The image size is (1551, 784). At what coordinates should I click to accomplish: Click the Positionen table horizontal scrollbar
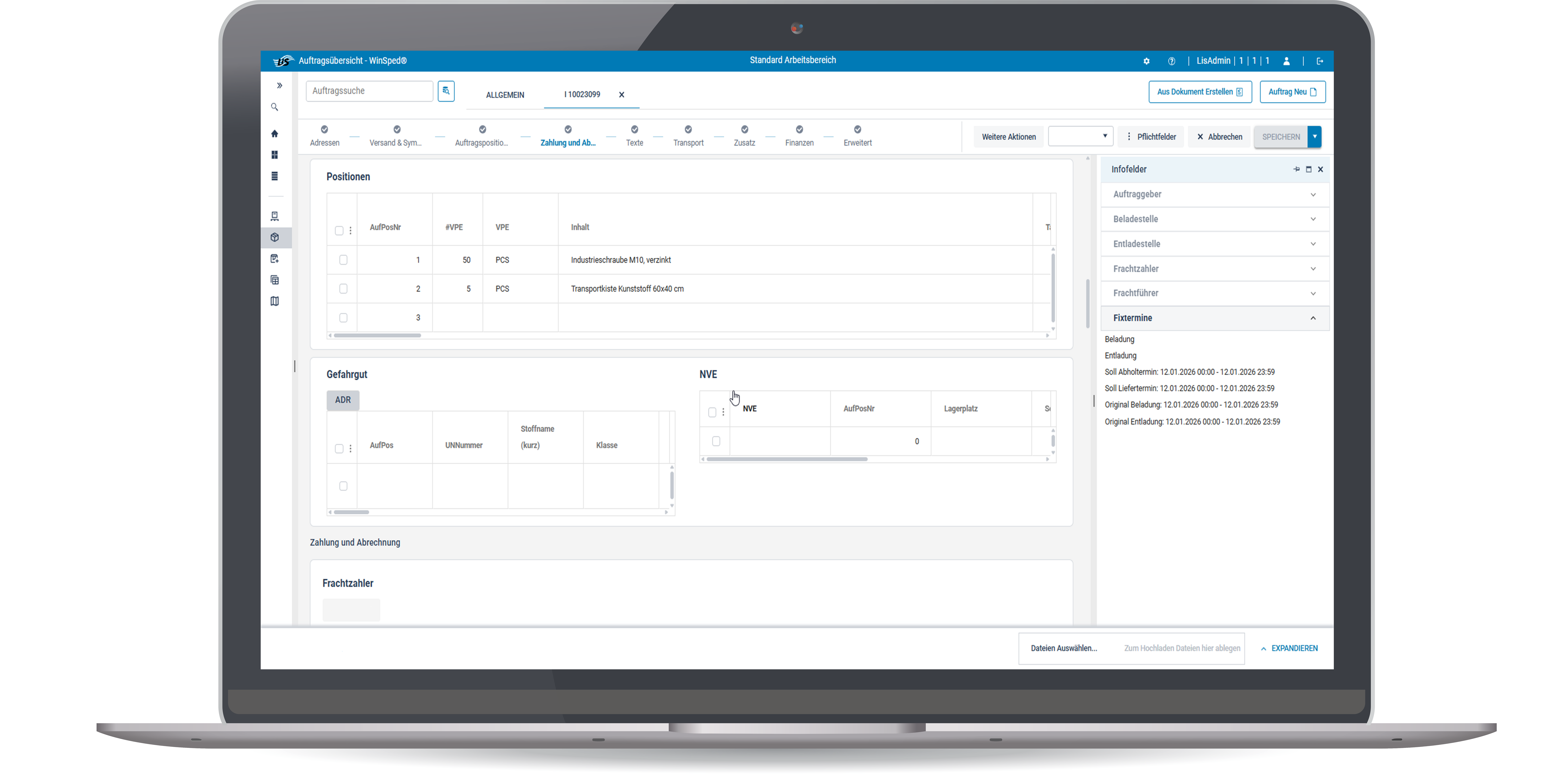coord(377,335)
